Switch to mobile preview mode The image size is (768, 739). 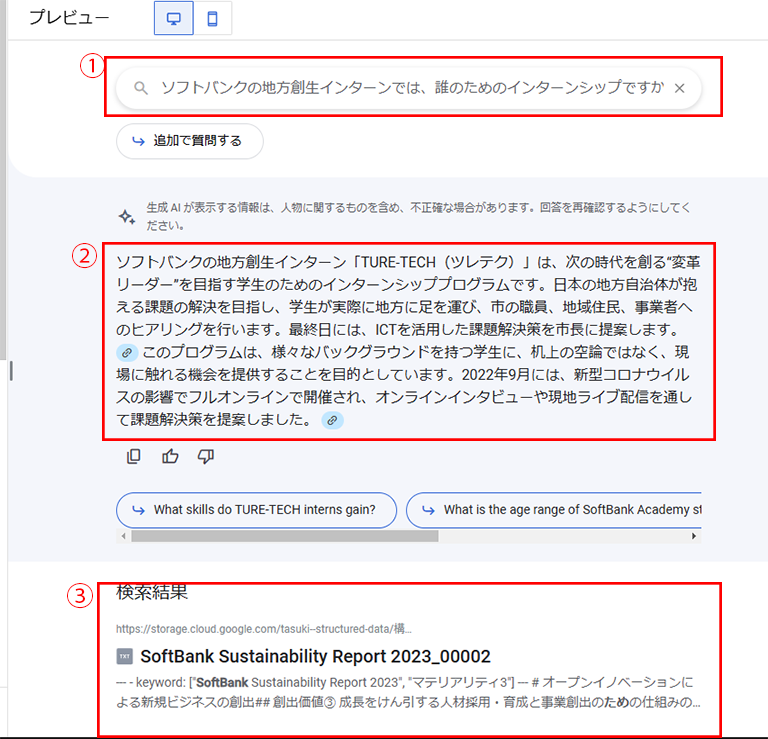pyautogui.click(x=213, y=18)
